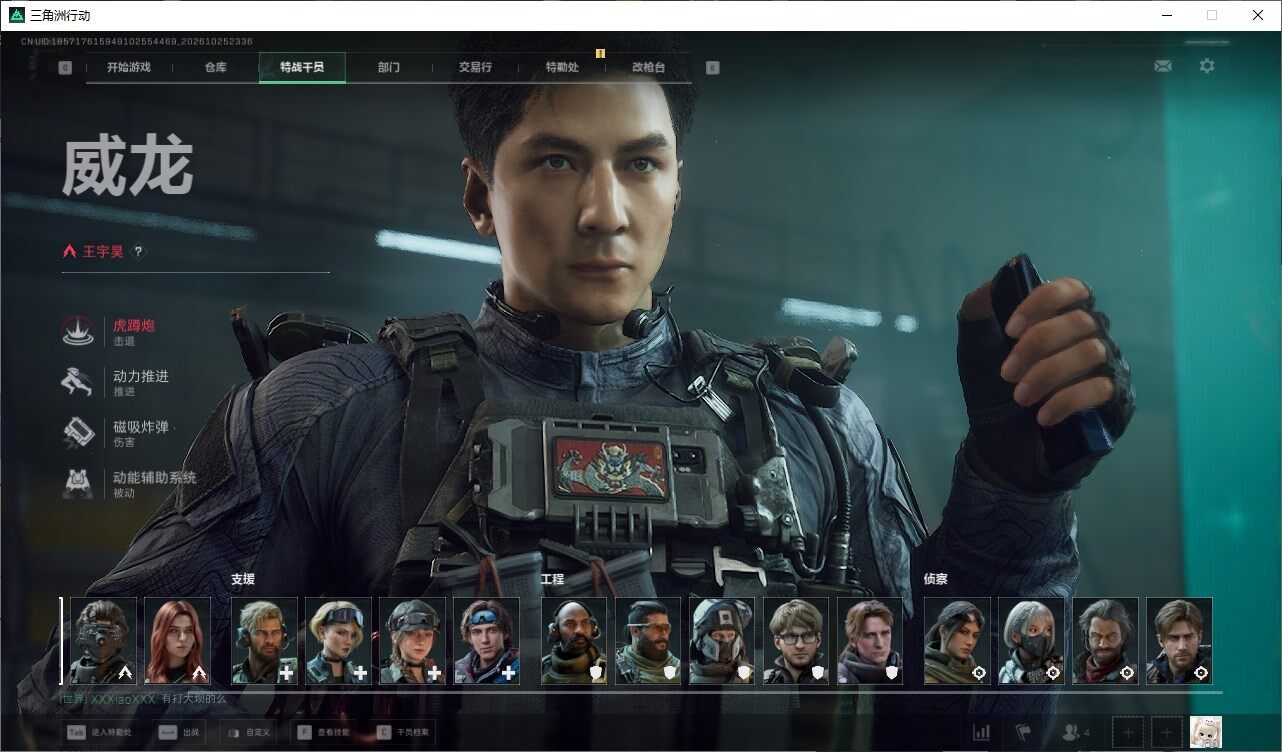This screenshot has width=1282, height=752.
Task: Select the 动力推进 skill icon
Action: click(x=78, y=382)
